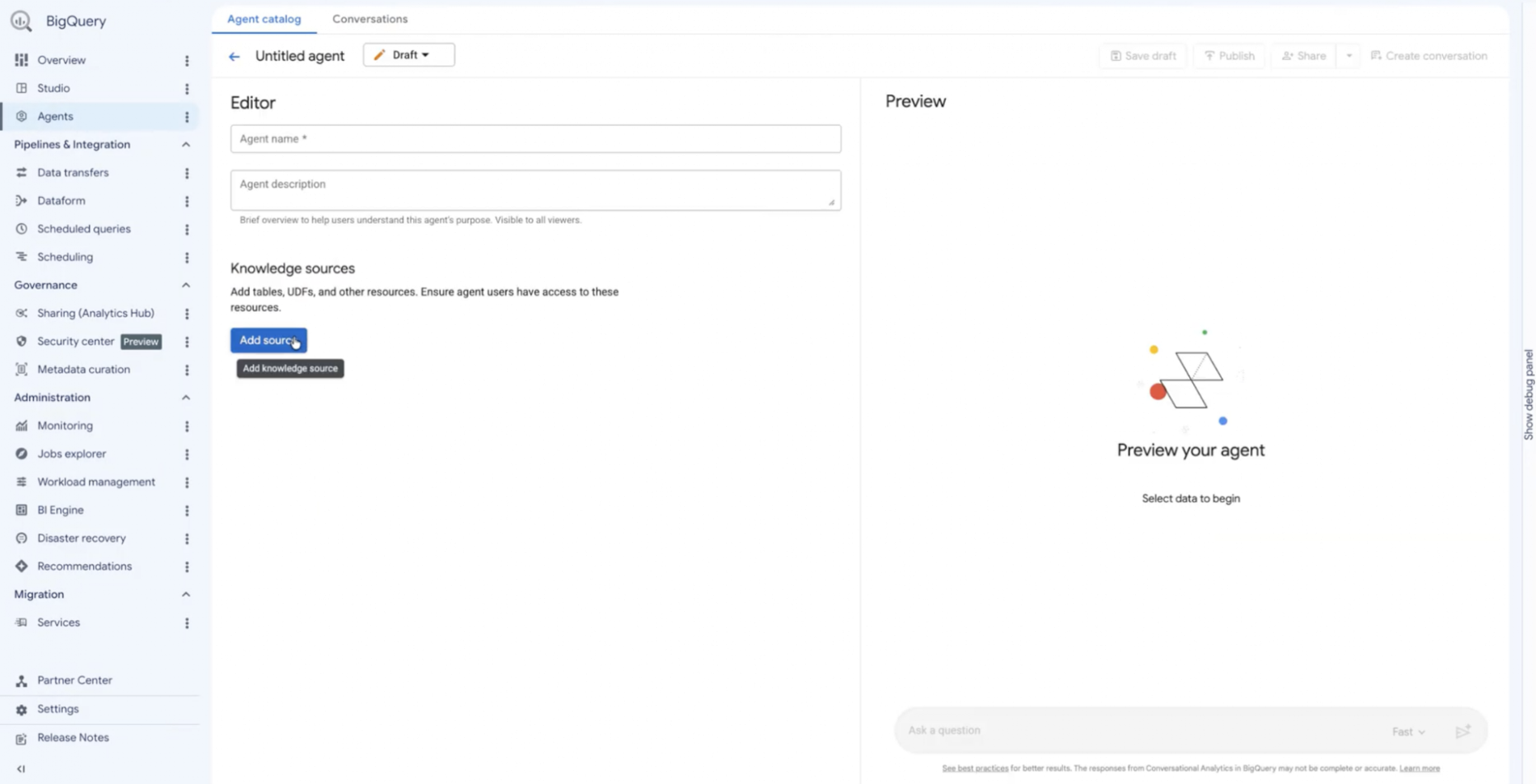Open Sharing (Analytics Hub)
This screenshot has width=1536, height=784.
pos(95,313)
